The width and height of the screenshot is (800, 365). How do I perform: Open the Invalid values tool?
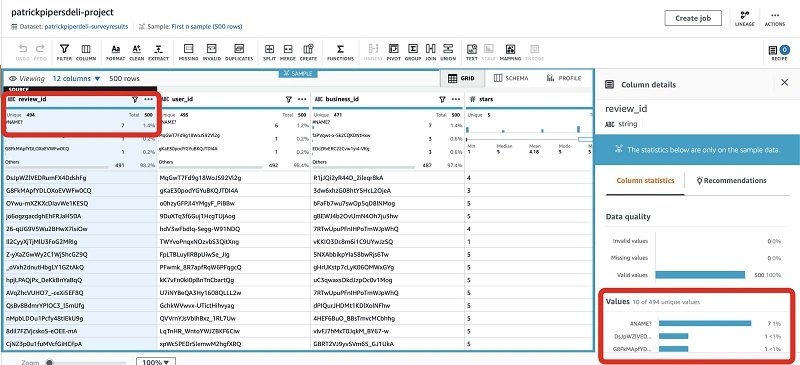[x=212, y=53]
